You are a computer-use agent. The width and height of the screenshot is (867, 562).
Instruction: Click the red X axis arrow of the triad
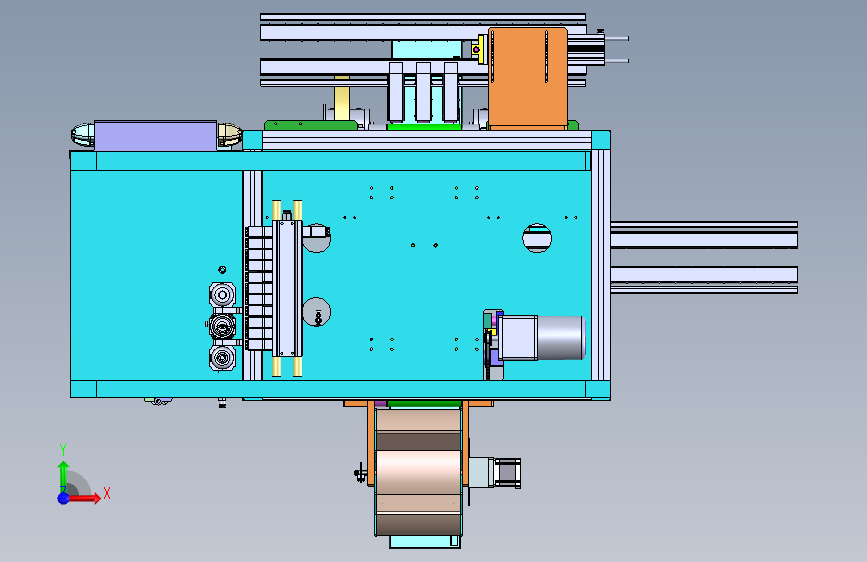coord(85,498)
